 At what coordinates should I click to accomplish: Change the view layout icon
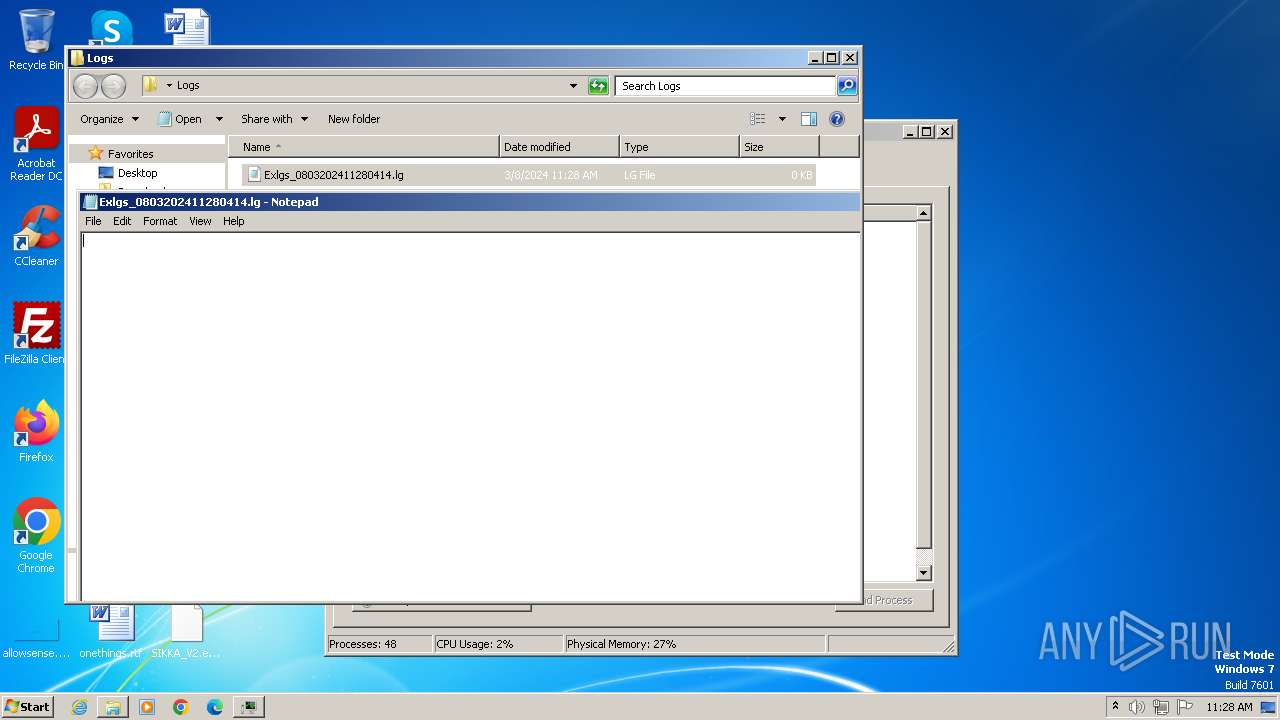pyautogui.click(x=758, y=119)
